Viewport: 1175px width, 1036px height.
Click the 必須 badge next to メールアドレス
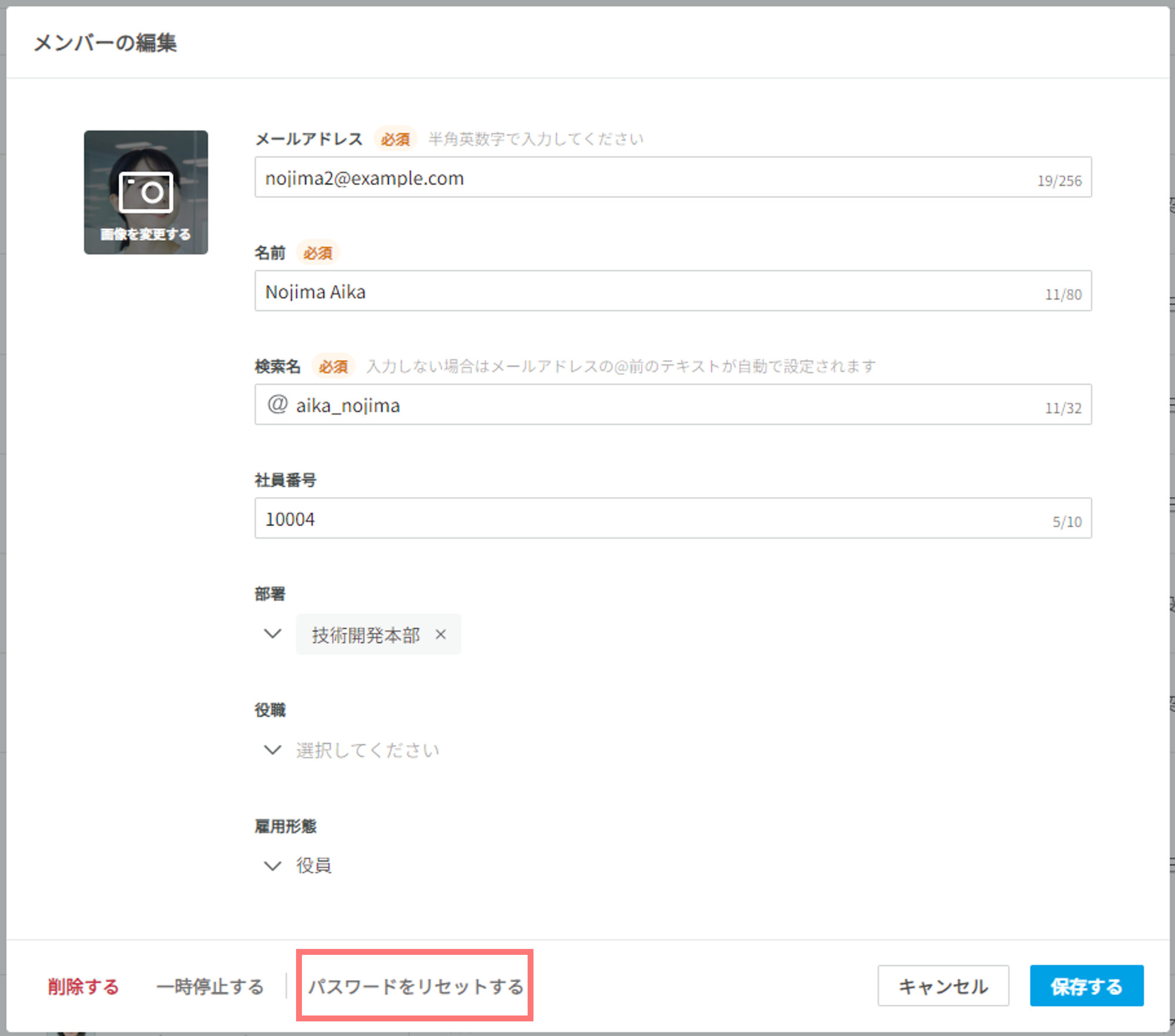pyautogui.click(x=395, y=139)
